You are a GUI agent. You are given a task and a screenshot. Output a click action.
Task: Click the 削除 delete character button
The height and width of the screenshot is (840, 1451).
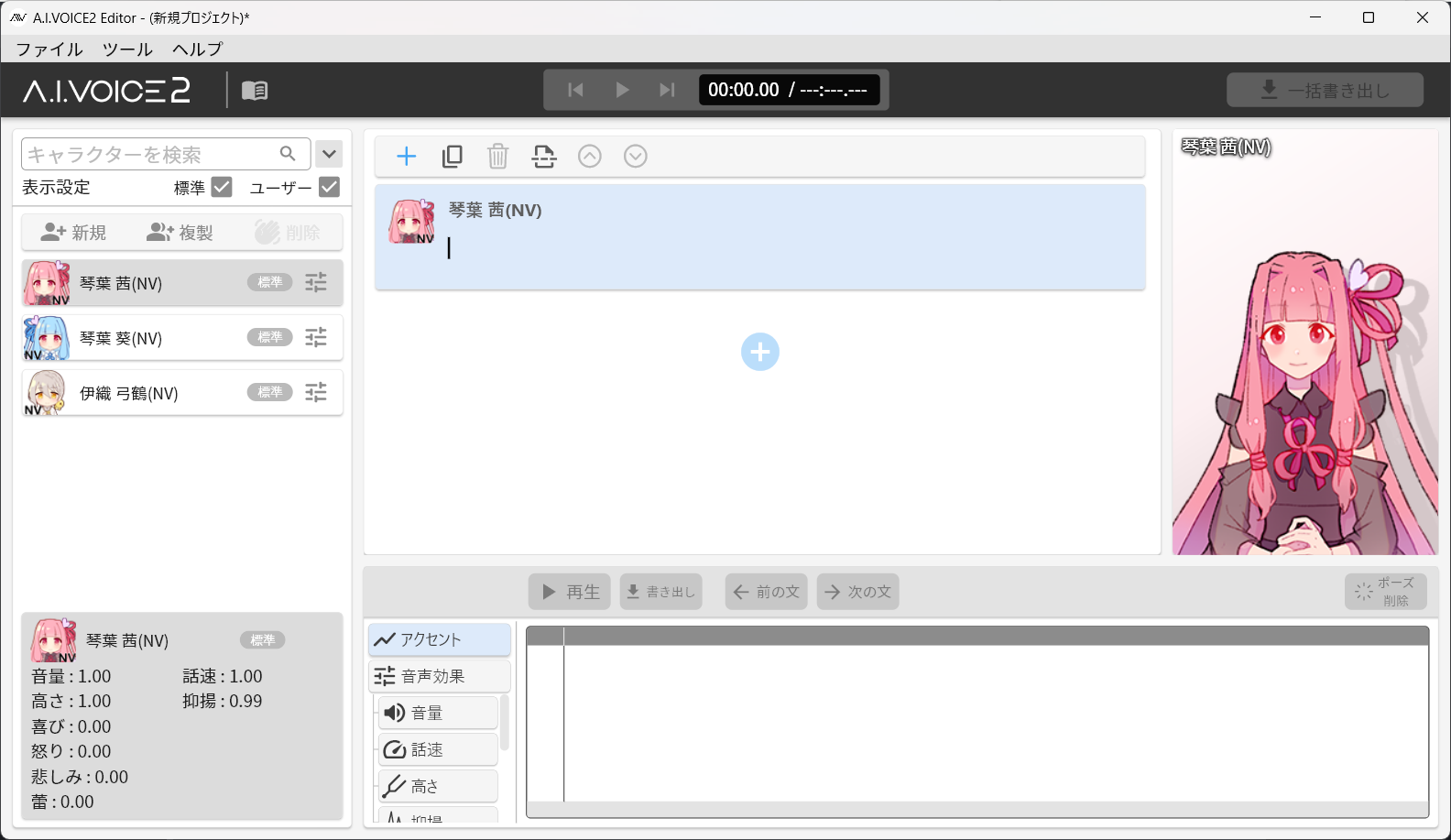click(288, 233)
